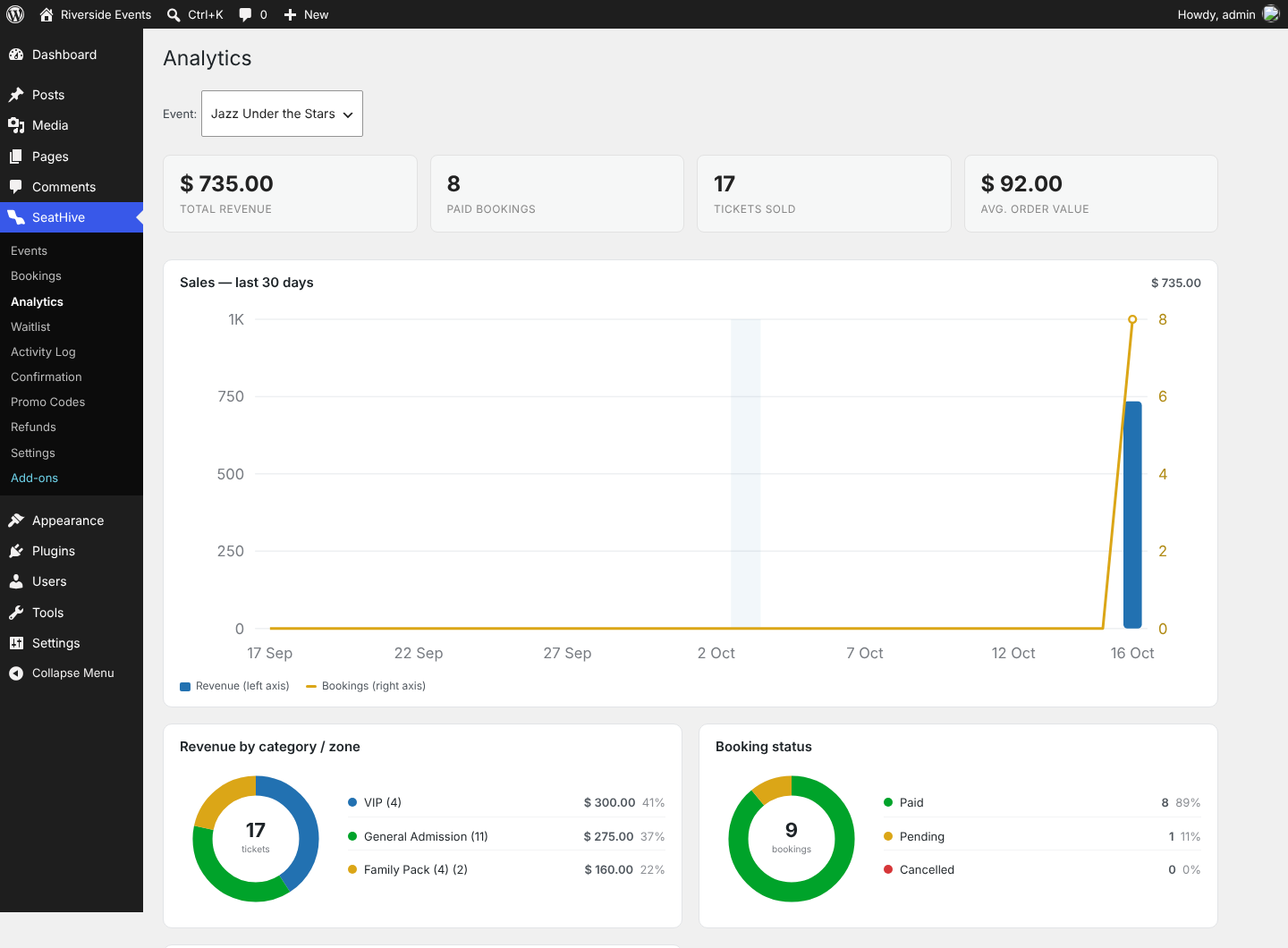The width and height of the screenshot is (1288, 948).
Task: Click the yellow Pending status dot
Action: (888, 836)
